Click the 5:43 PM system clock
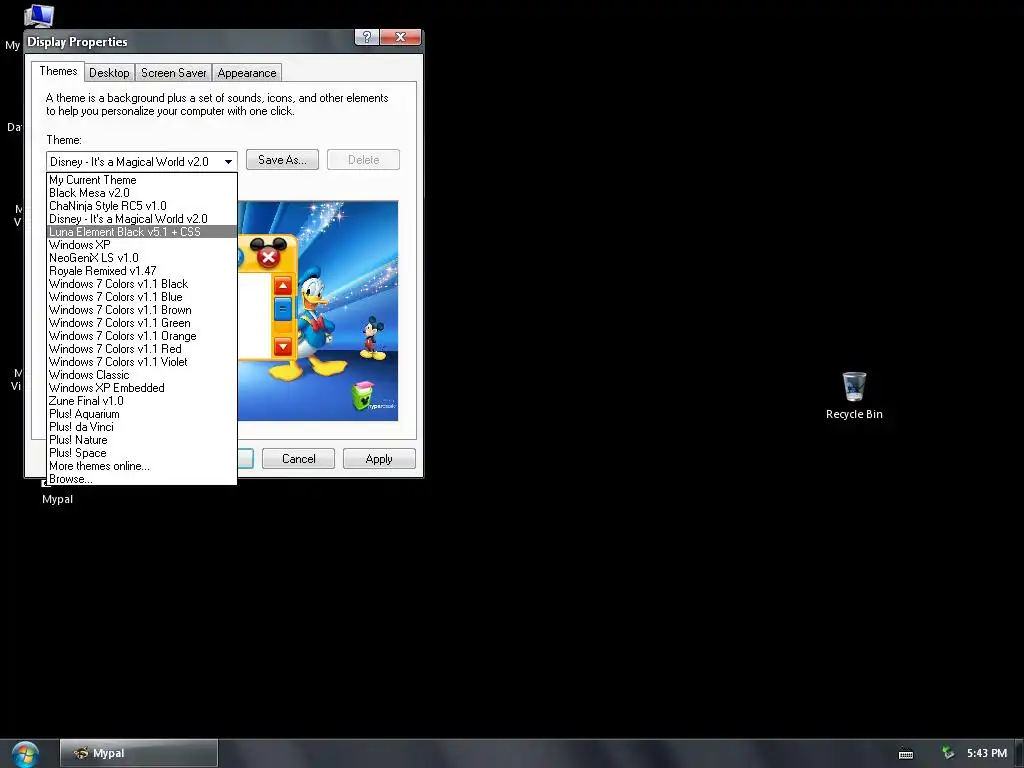 (987, 753)
